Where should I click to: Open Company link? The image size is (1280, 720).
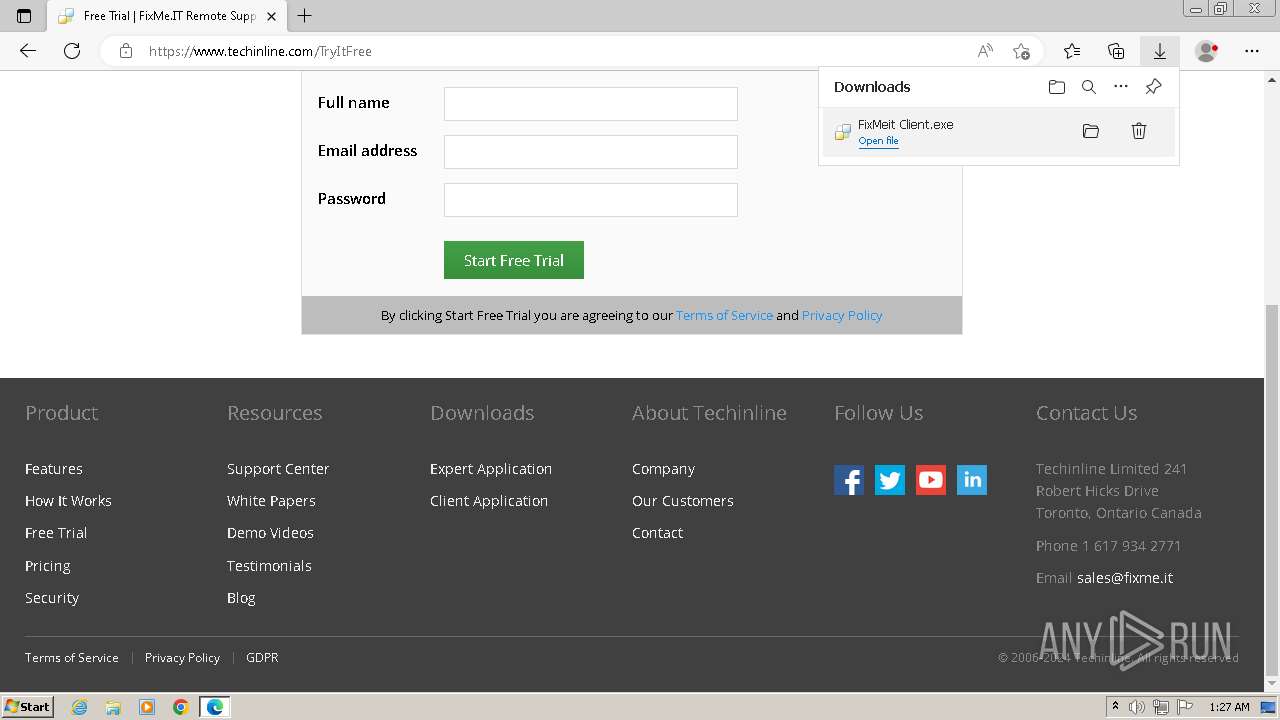663,469
